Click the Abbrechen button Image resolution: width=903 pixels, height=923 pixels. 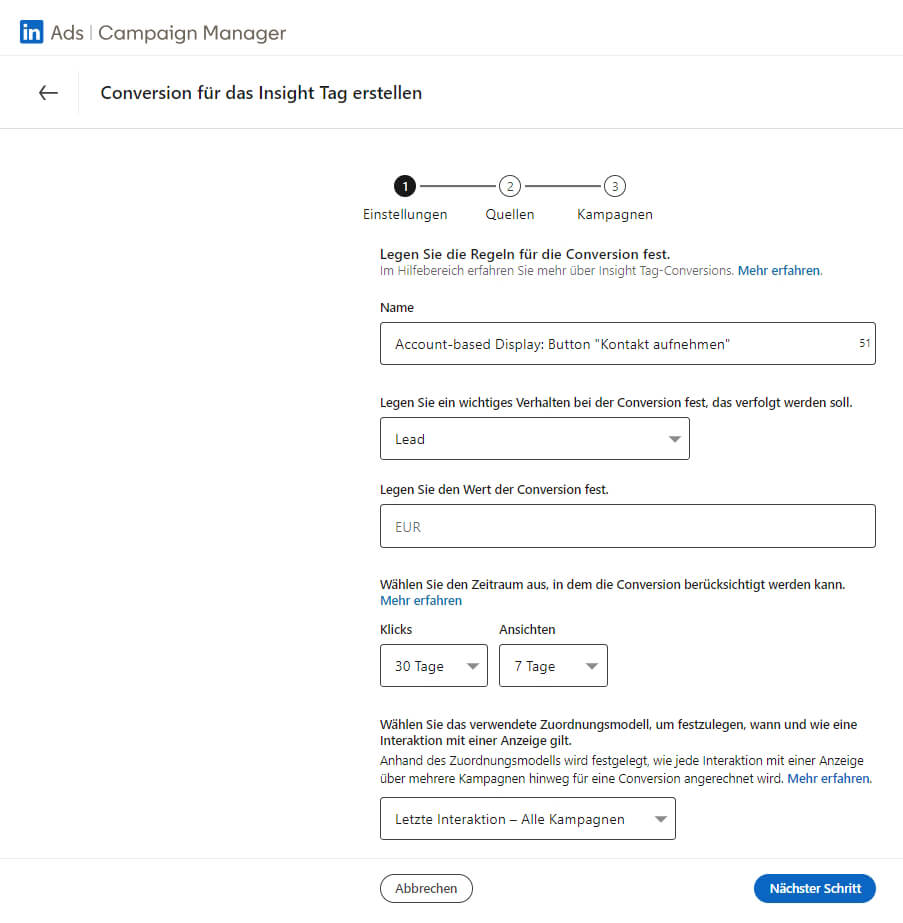coord(426,888)
